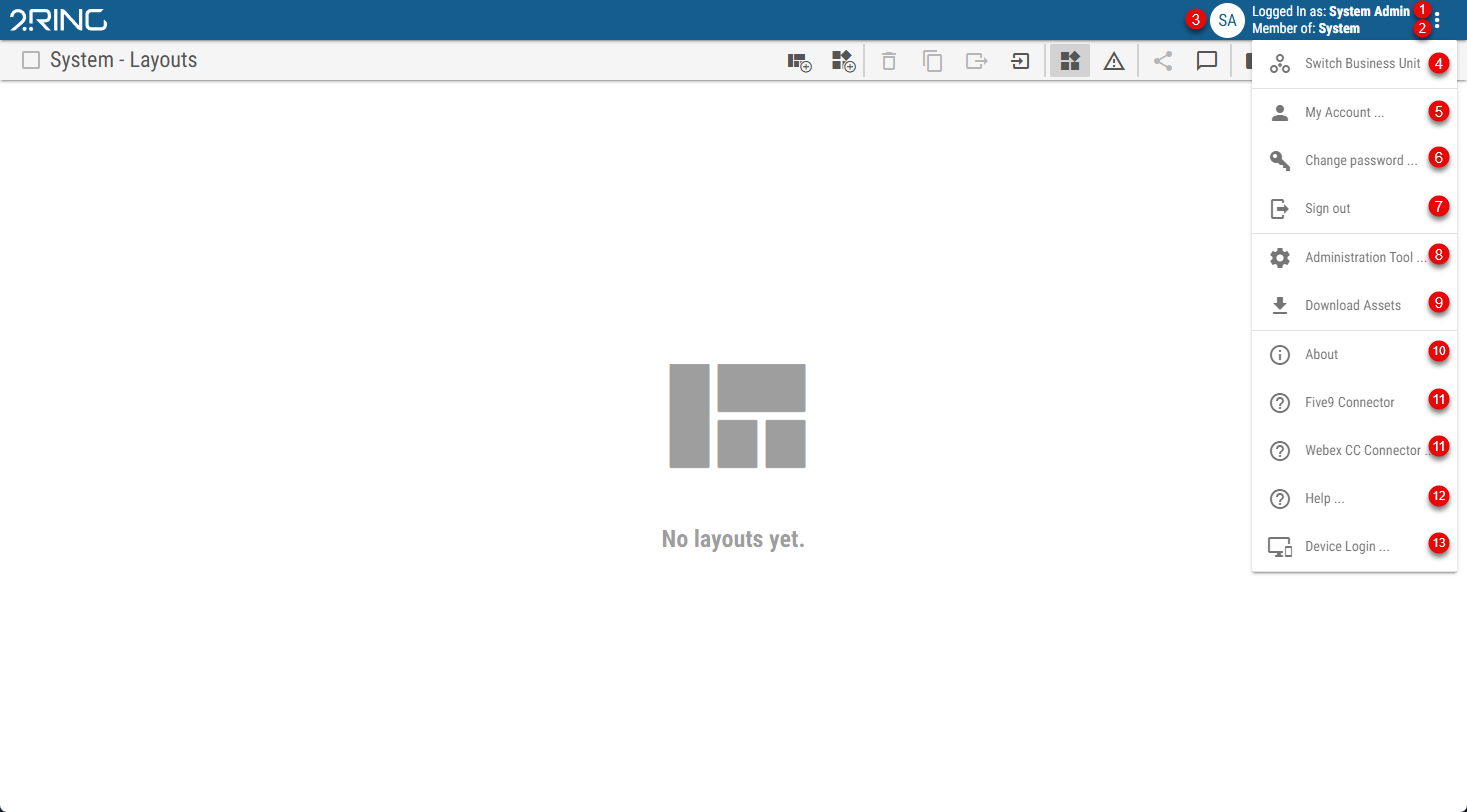This screenshot has height=812, width=1467.
Task: Click the SA user avatar
Action: pyautogui.click(x=1227, y=19)
